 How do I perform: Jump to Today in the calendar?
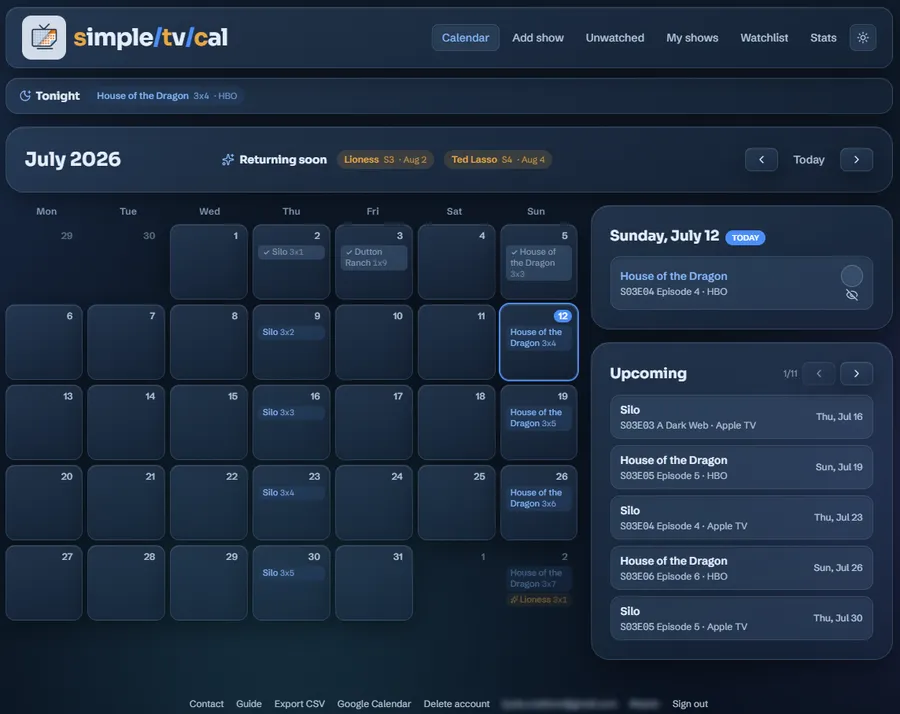[809, 160]
